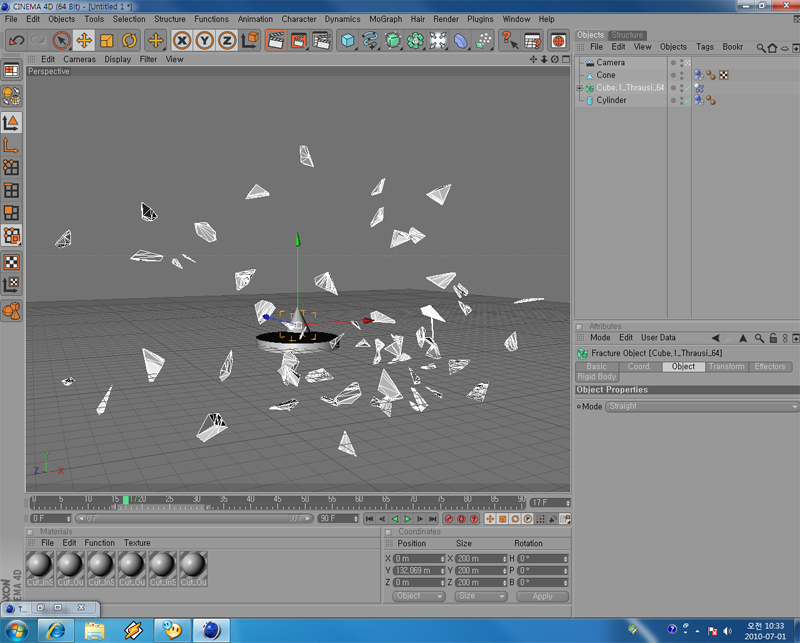
Task: Open the Materials Texture menu
Action: [137, 543]
